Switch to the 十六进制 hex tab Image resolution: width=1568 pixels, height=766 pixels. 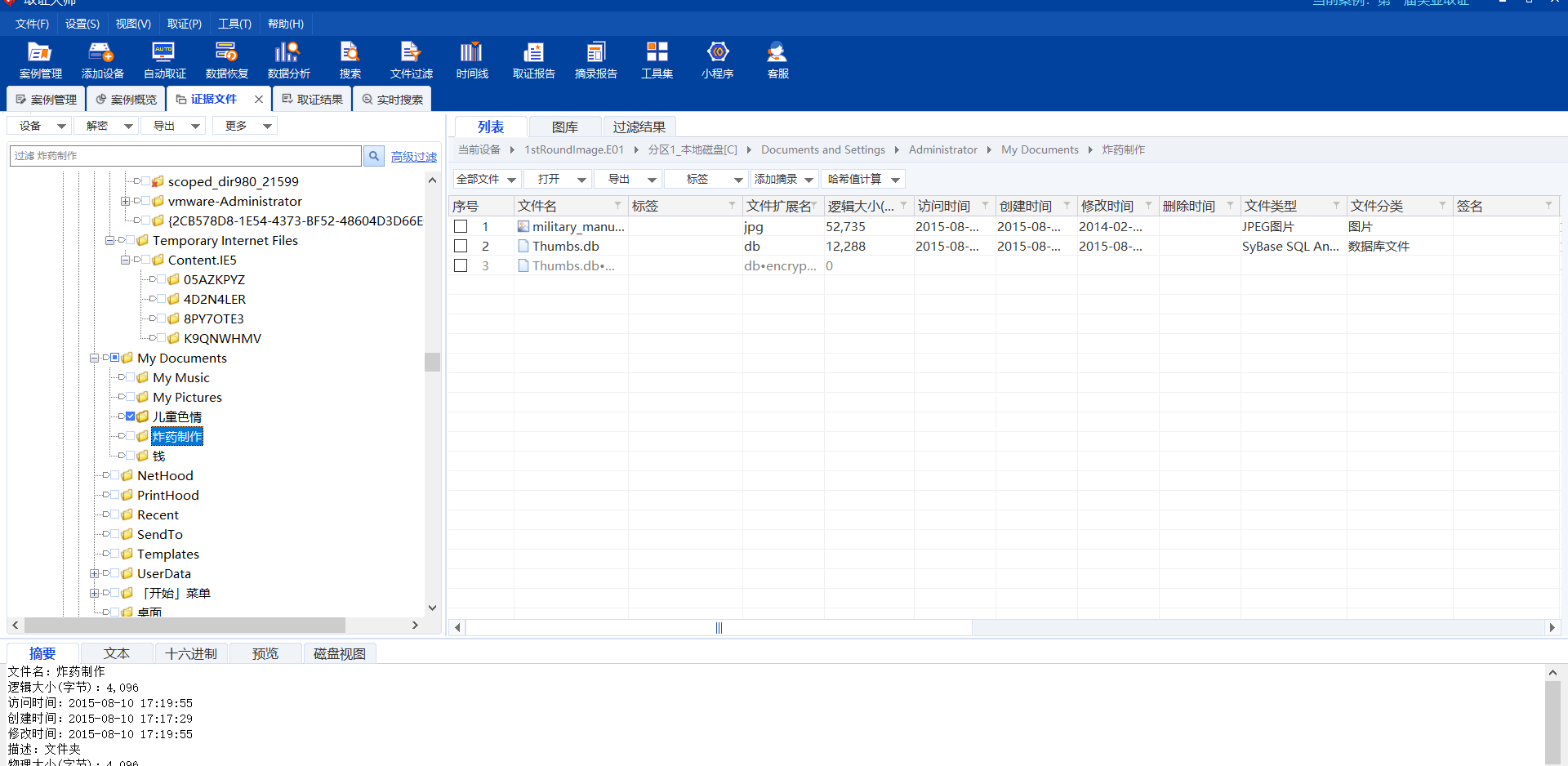pos(191,653)
